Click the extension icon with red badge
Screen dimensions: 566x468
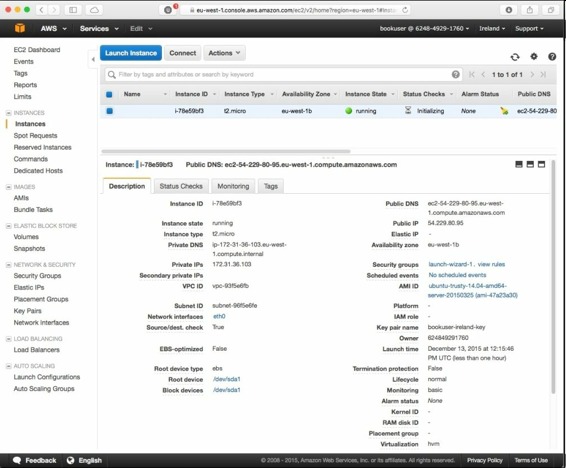click(168, 10)
